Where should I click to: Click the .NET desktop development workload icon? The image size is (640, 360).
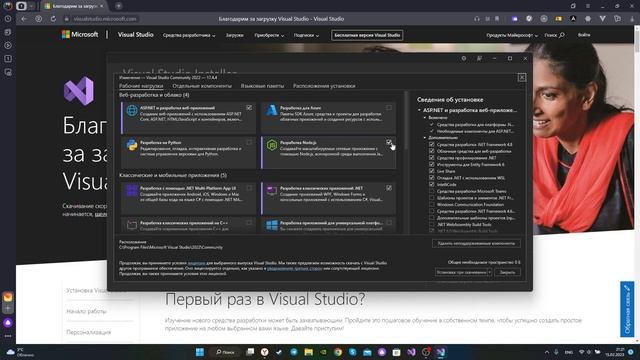[272, 191]
